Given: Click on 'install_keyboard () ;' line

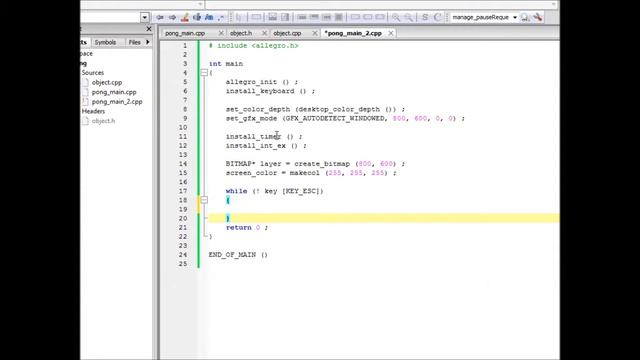Looking at the screenshot, I should click(x=270, y=91).
